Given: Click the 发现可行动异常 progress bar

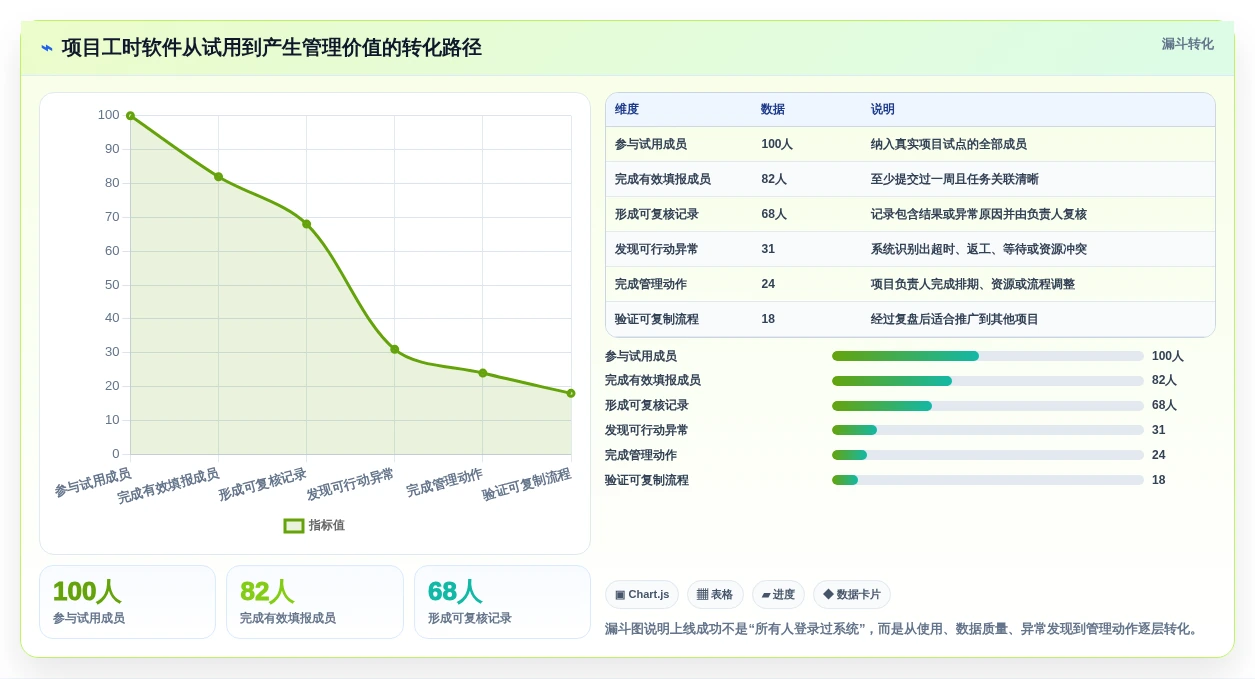Looking at the screenshot, I should (988, 430).
